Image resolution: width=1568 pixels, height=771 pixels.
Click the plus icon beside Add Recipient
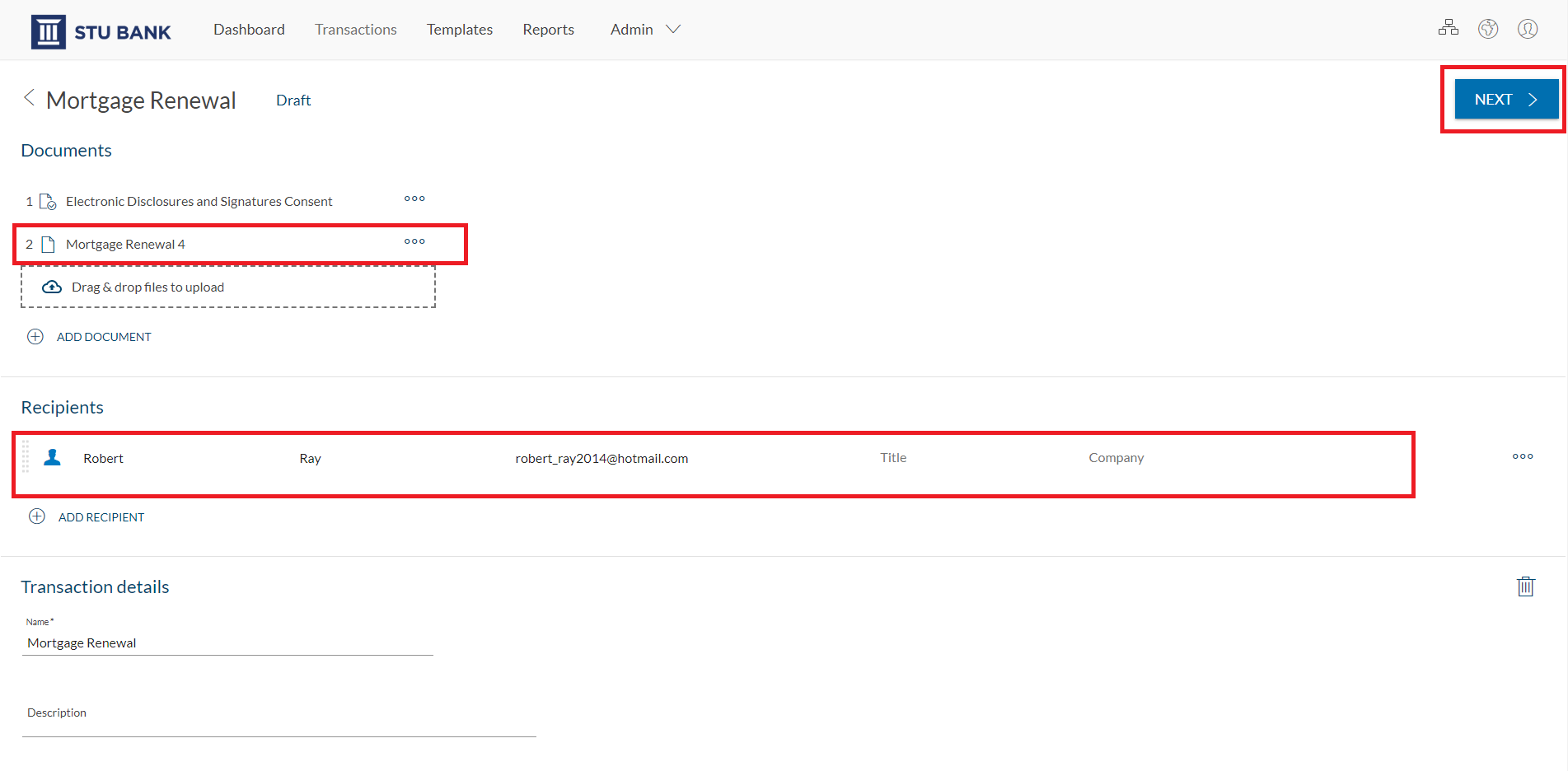click(37, 516)
